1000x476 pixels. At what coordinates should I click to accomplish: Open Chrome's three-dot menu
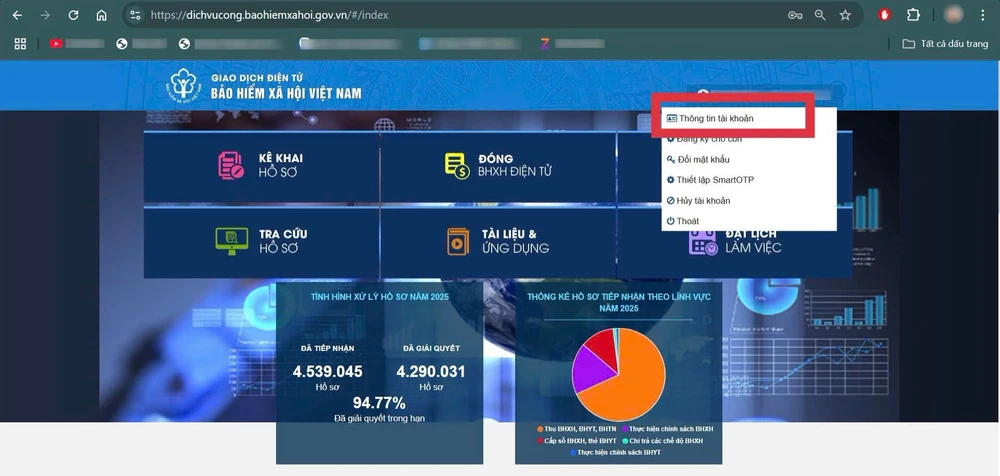[x=985, y=15]
